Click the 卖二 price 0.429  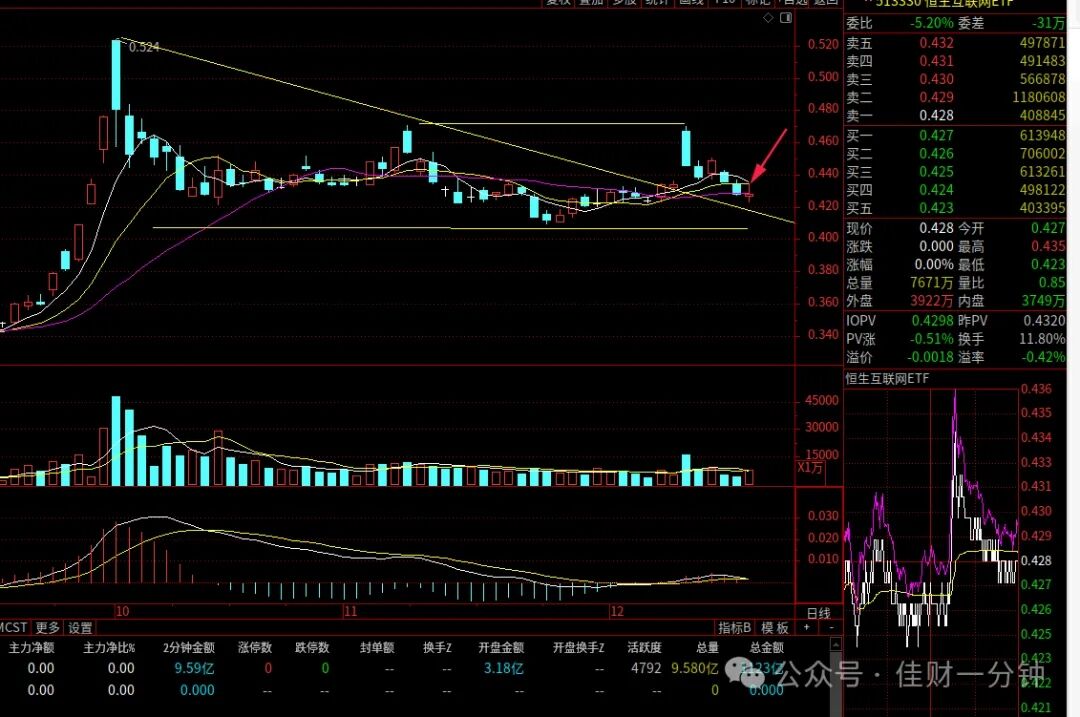pos(937,97)
